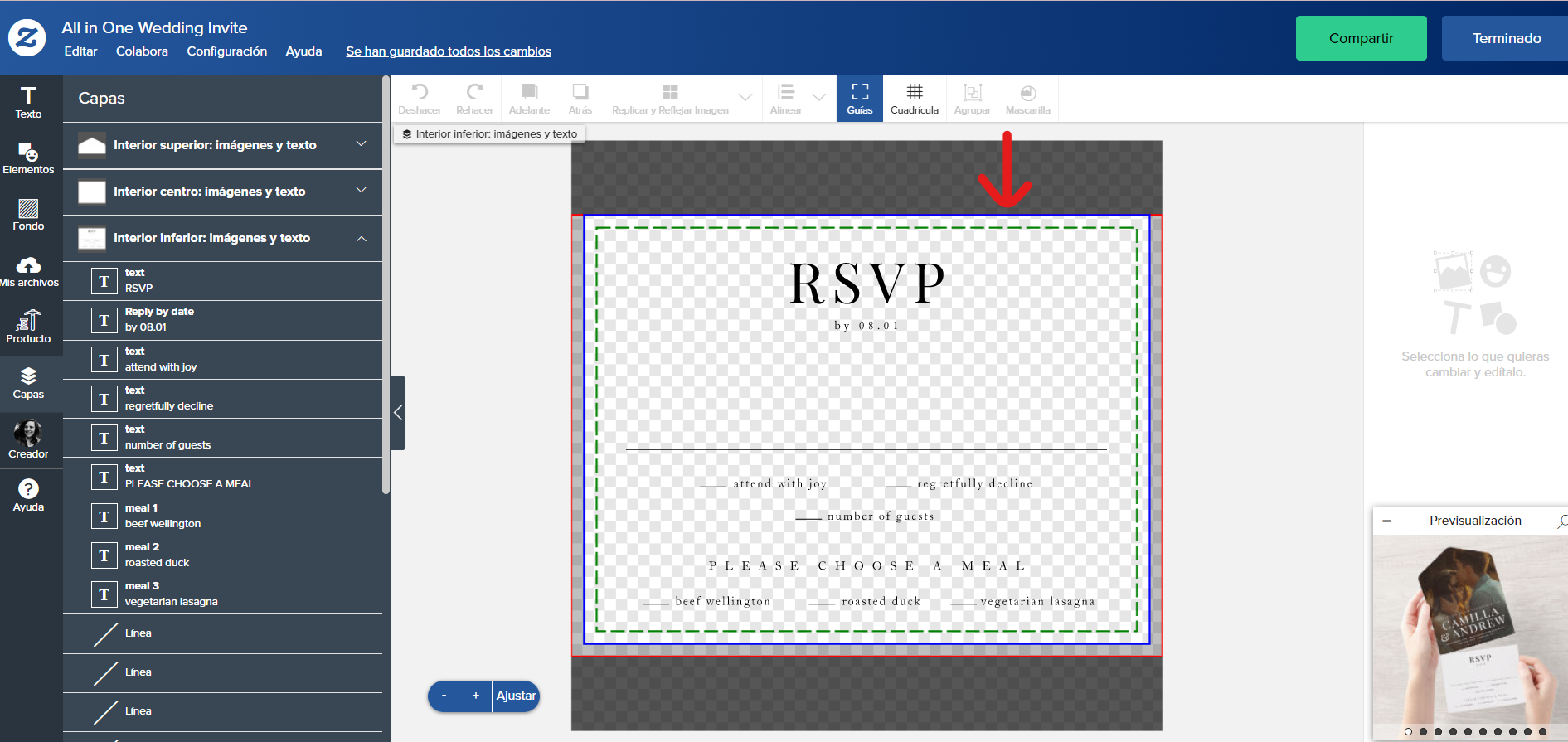Screen dimensions: 1568x742
Task: Open the Ayuda menu in header
Action: point(303,51)
